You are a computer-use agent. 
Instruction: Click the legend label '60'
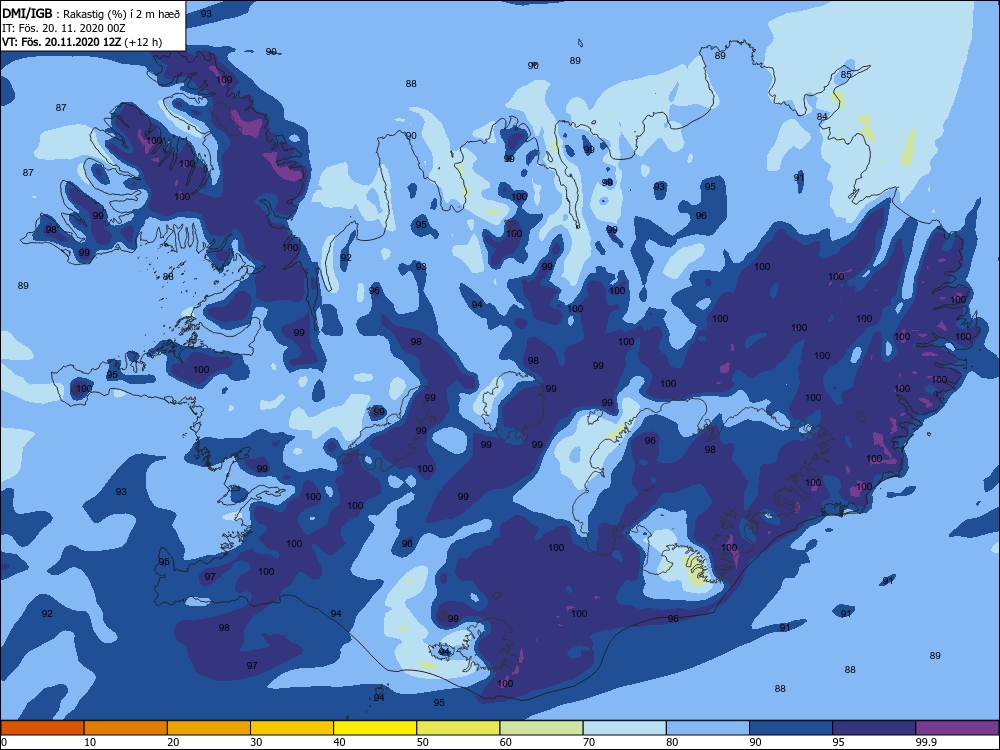[x=506, y=742]
